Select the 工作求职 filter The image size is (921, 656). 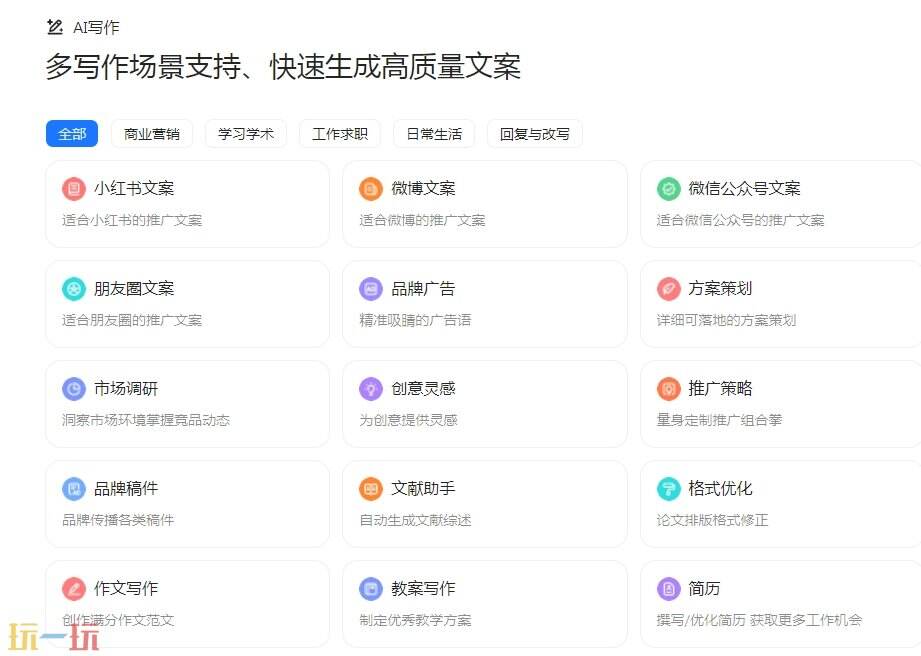[339, 133]
